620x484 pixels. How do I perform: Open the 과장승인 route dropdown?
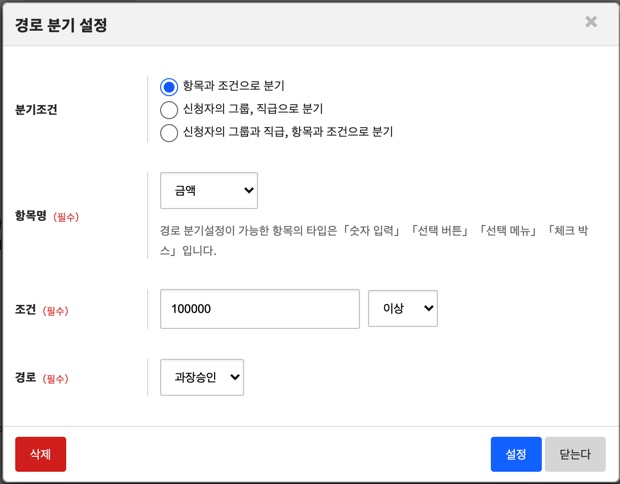pyautogui.click(x=201, y=377)
